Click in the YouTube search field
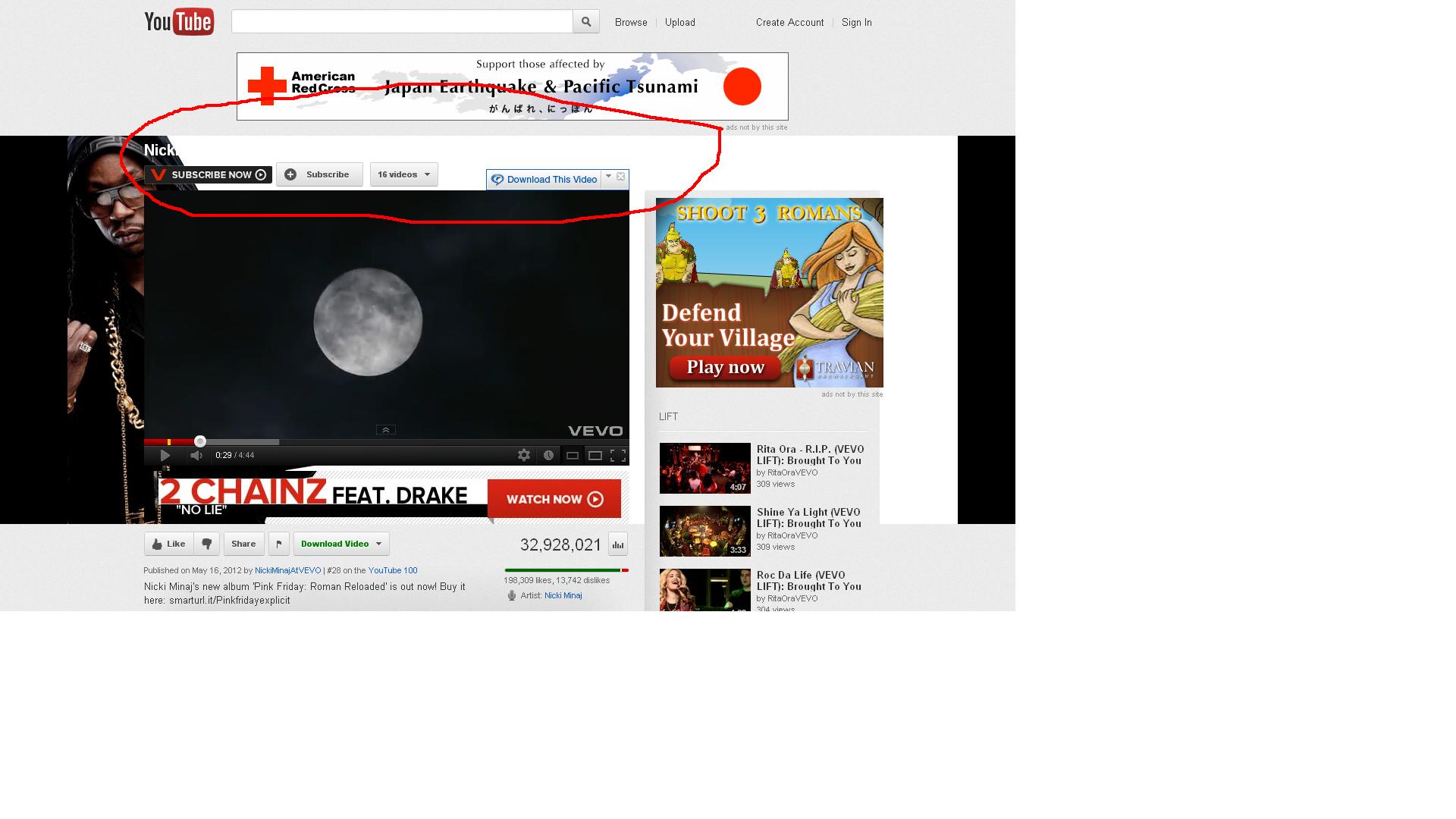The width and height of the screenshot is (1456, 819). point(402,21)
